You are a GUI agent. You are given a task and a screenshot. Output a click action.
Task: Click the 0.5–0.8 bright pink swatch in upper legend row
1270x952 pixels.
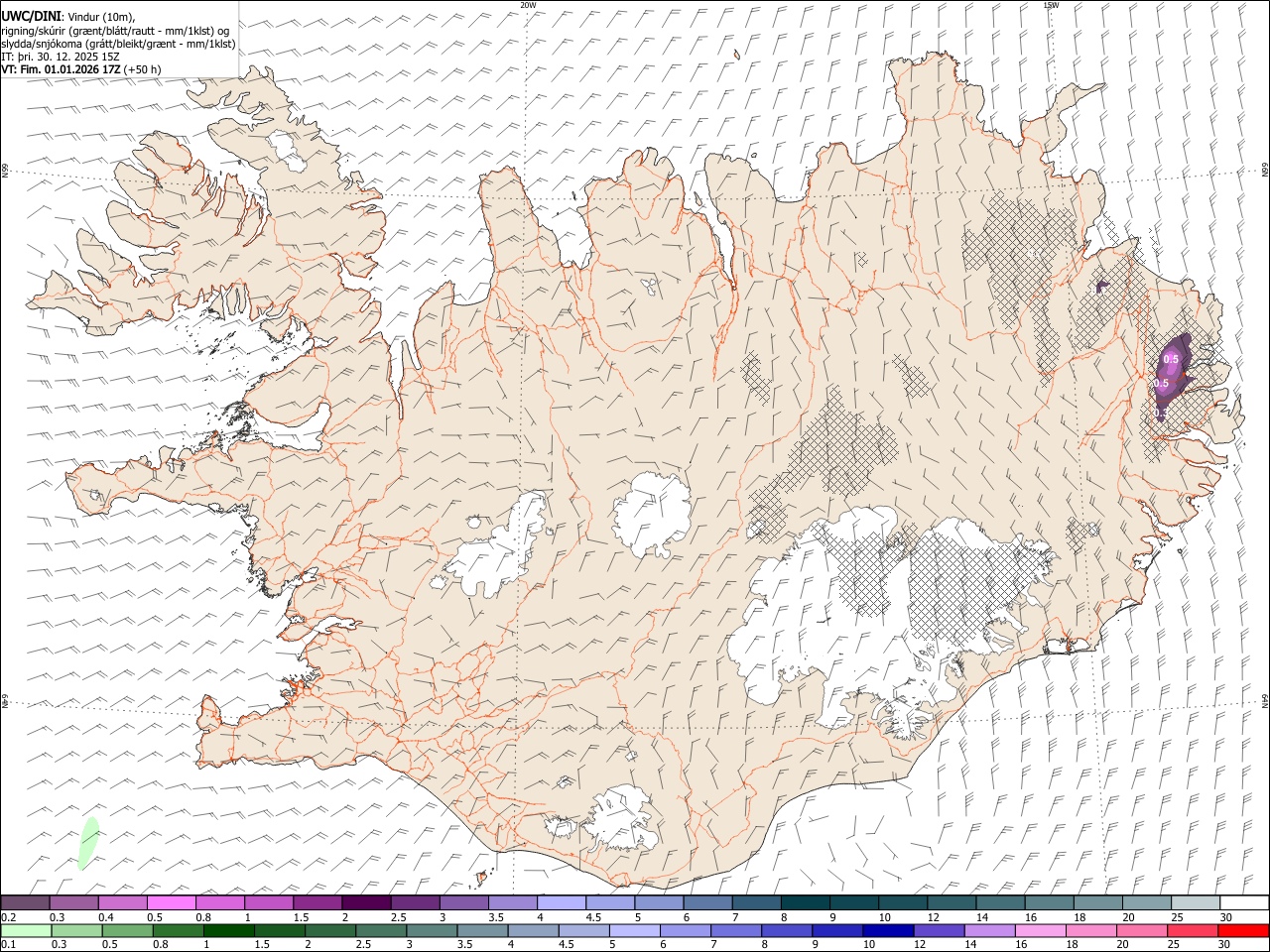tap(172, 903)
